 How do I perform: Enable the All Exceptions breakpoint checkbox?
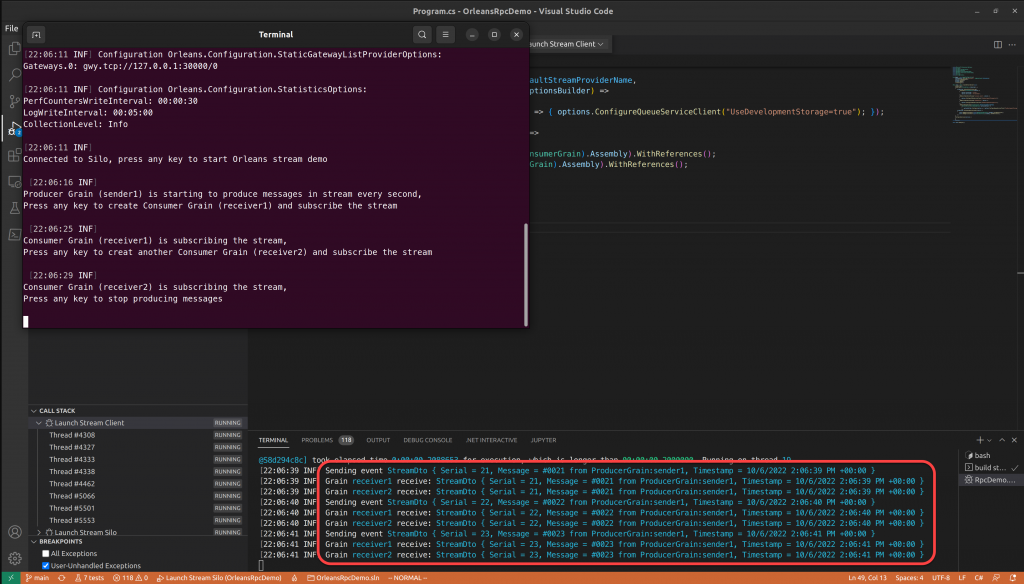pyautogui.click(x=46, y=553)
